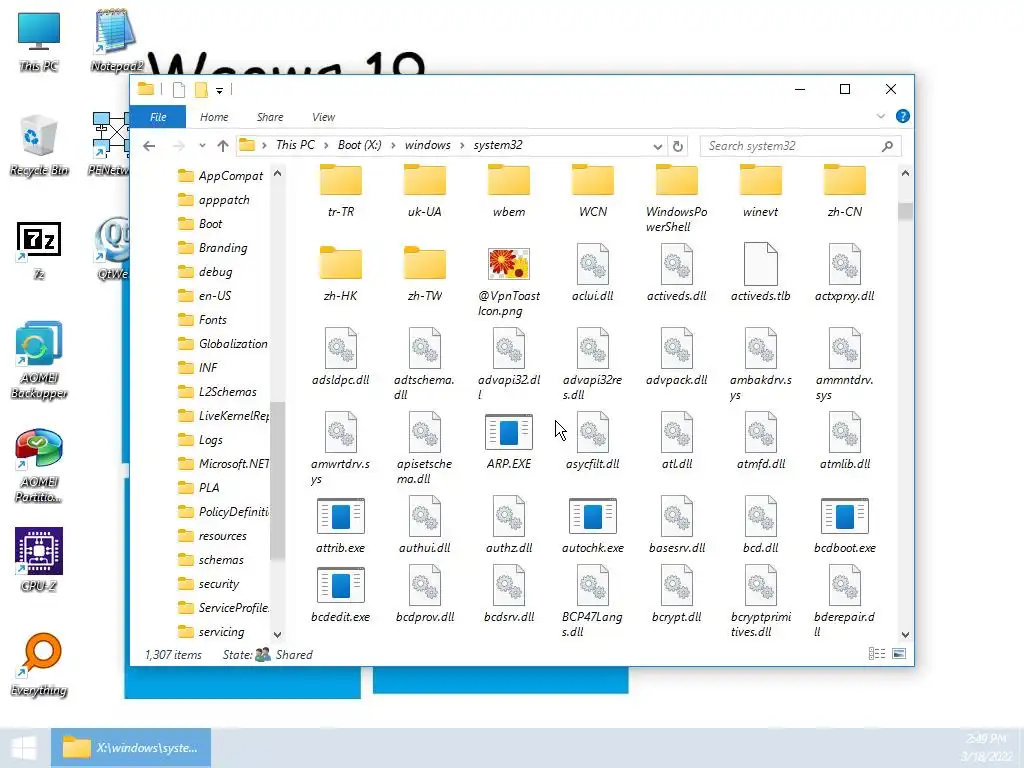1024x768 pixels.
Task: Open Explorer help question mark icon
Action: 903,116
